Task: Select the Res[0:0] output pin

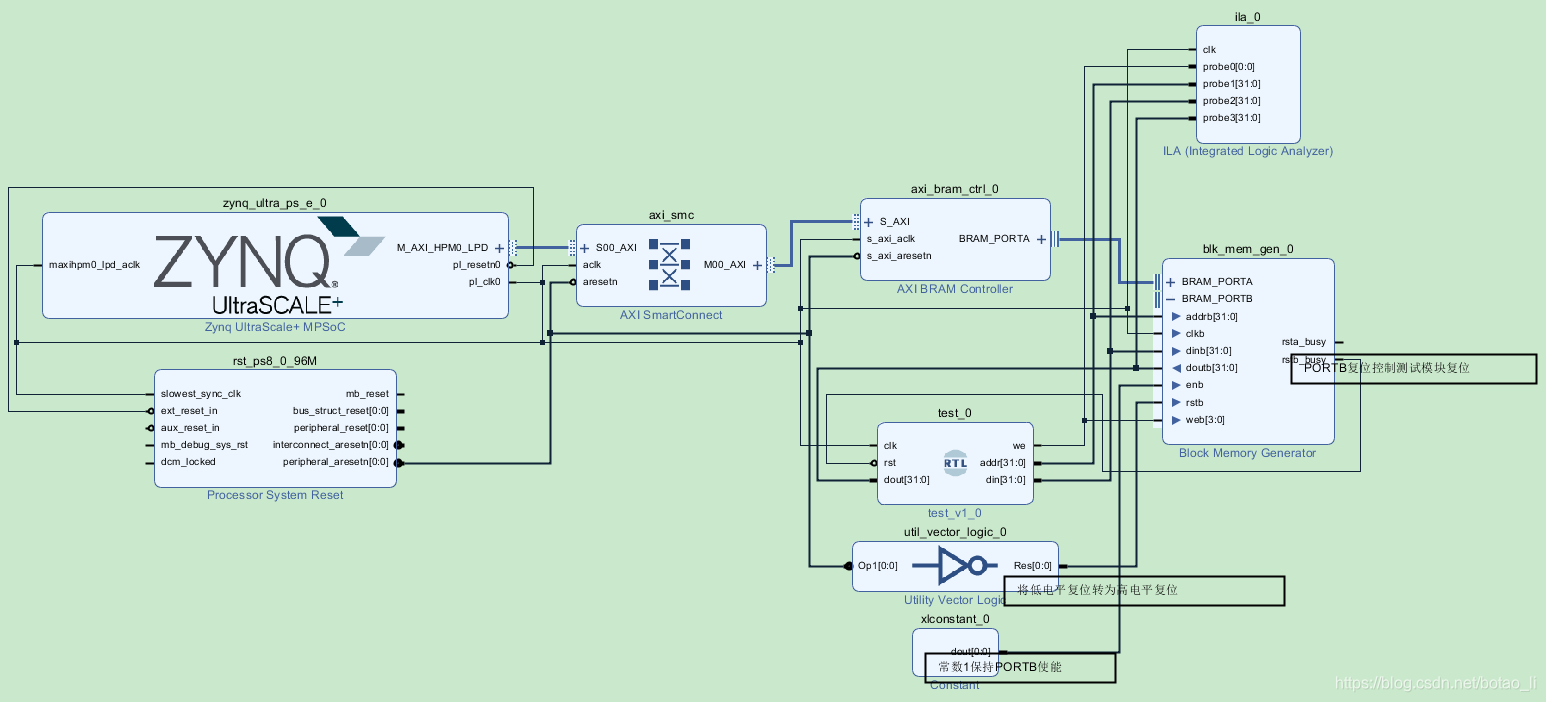Action: tap(1033, 566)
